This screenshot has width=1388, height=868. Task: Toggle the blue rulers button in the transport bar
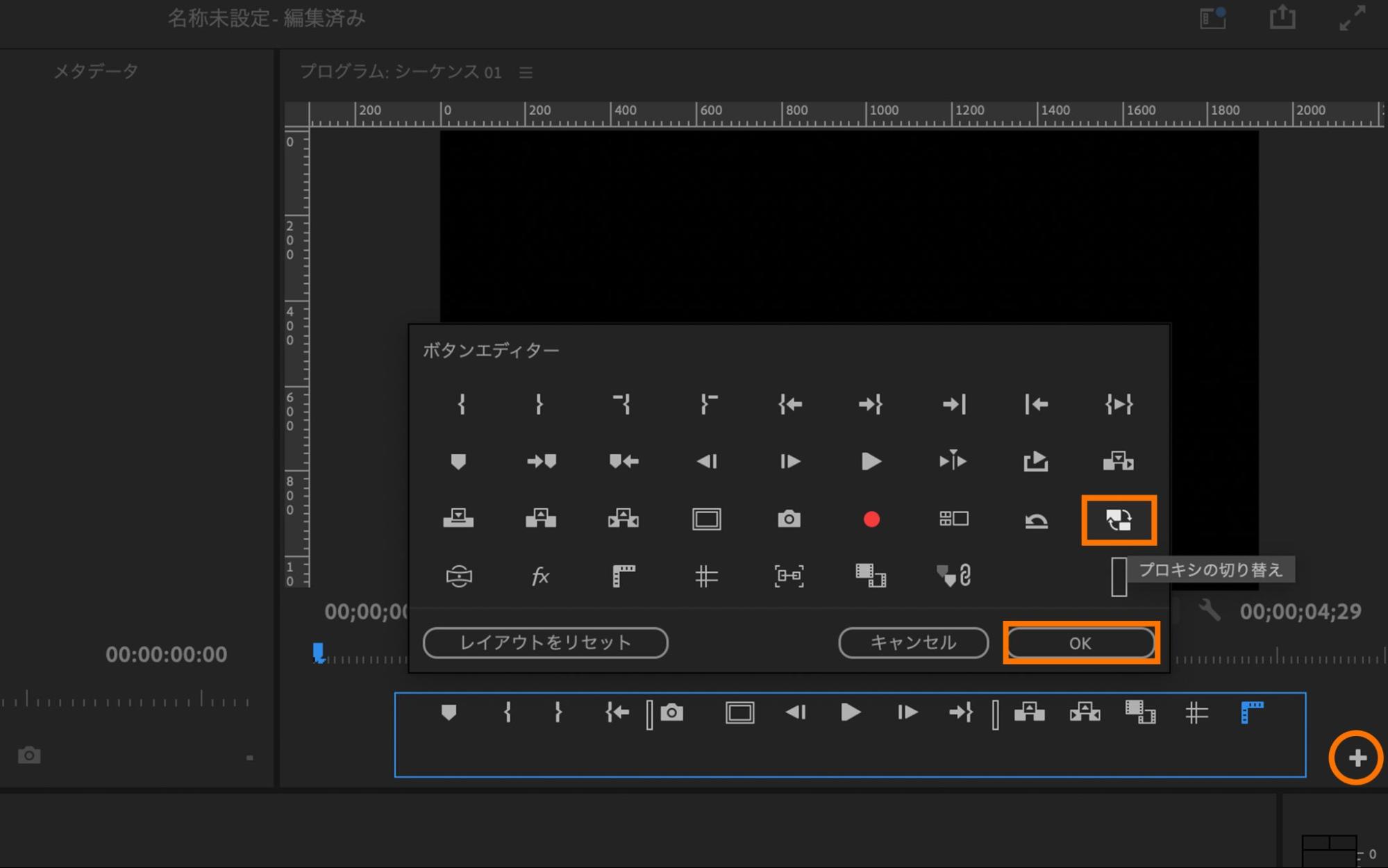click(1251, 712)
